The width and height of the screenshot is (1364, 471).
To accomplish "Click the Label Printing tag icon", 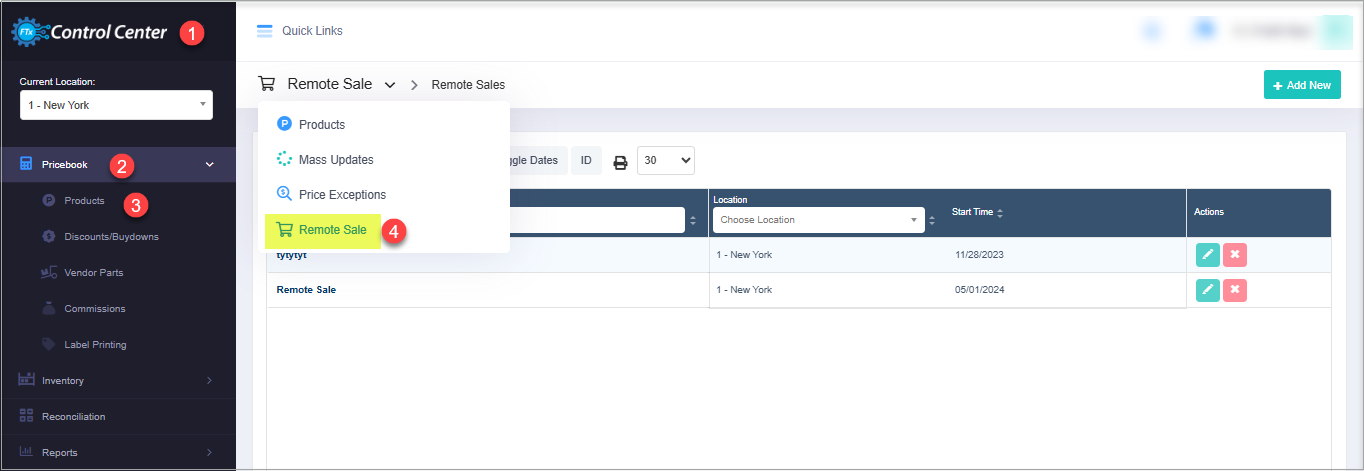I will pyautogui.click(x=48, y=344).
